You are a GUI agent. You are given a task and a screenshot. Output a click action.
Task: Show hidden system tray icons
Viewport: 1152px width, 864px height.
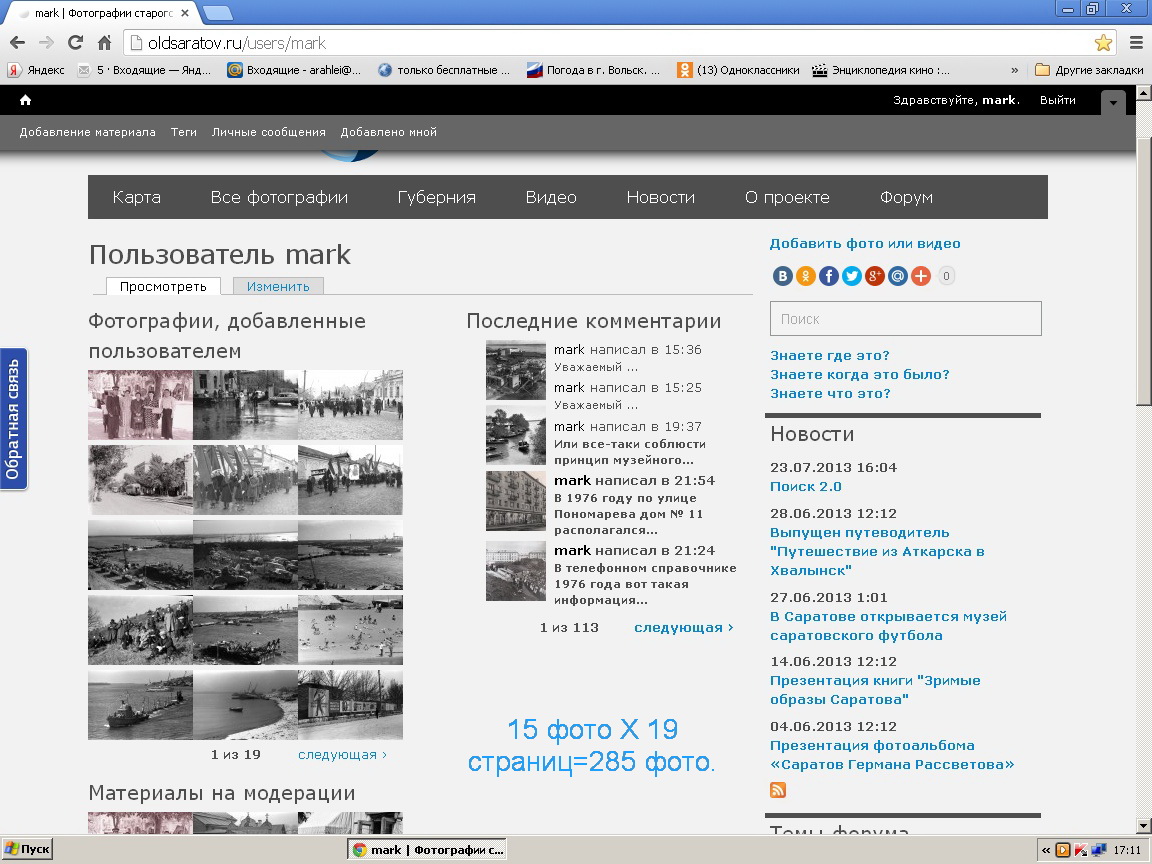point(1045,850)
